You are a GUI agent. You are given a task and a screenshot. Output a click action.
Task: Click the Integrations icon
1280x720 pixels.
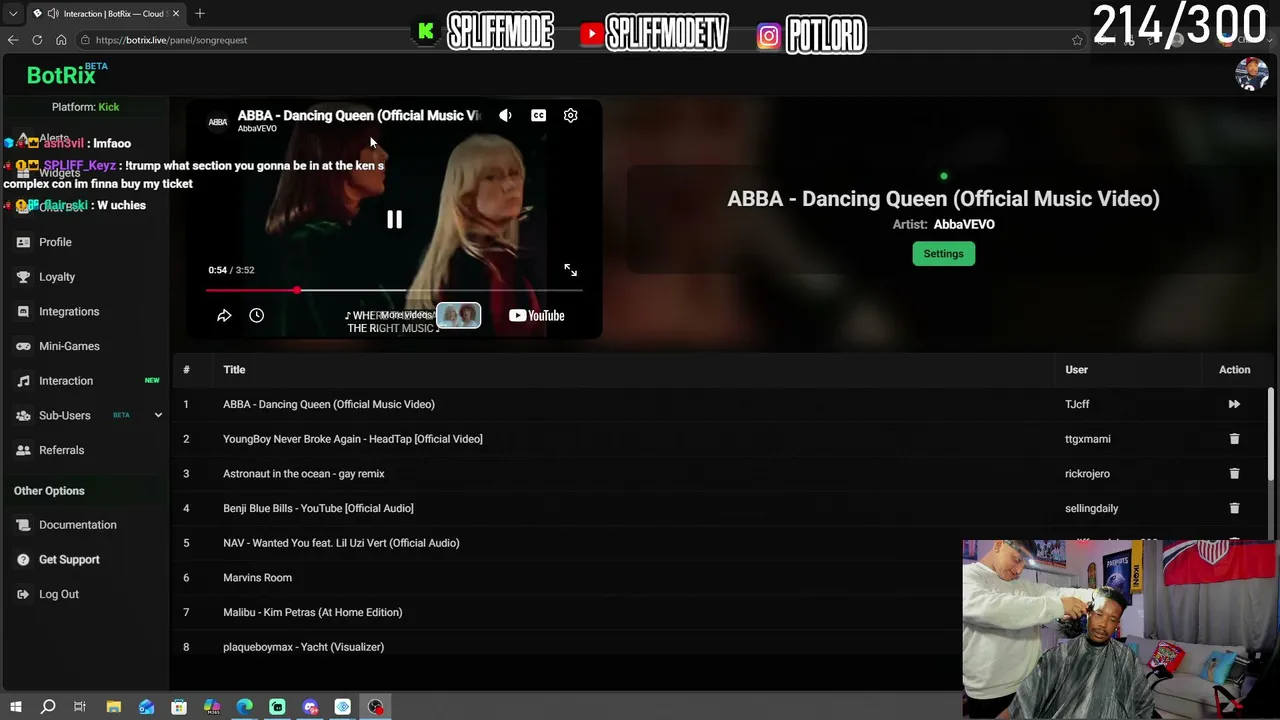[x=23, y=312]
